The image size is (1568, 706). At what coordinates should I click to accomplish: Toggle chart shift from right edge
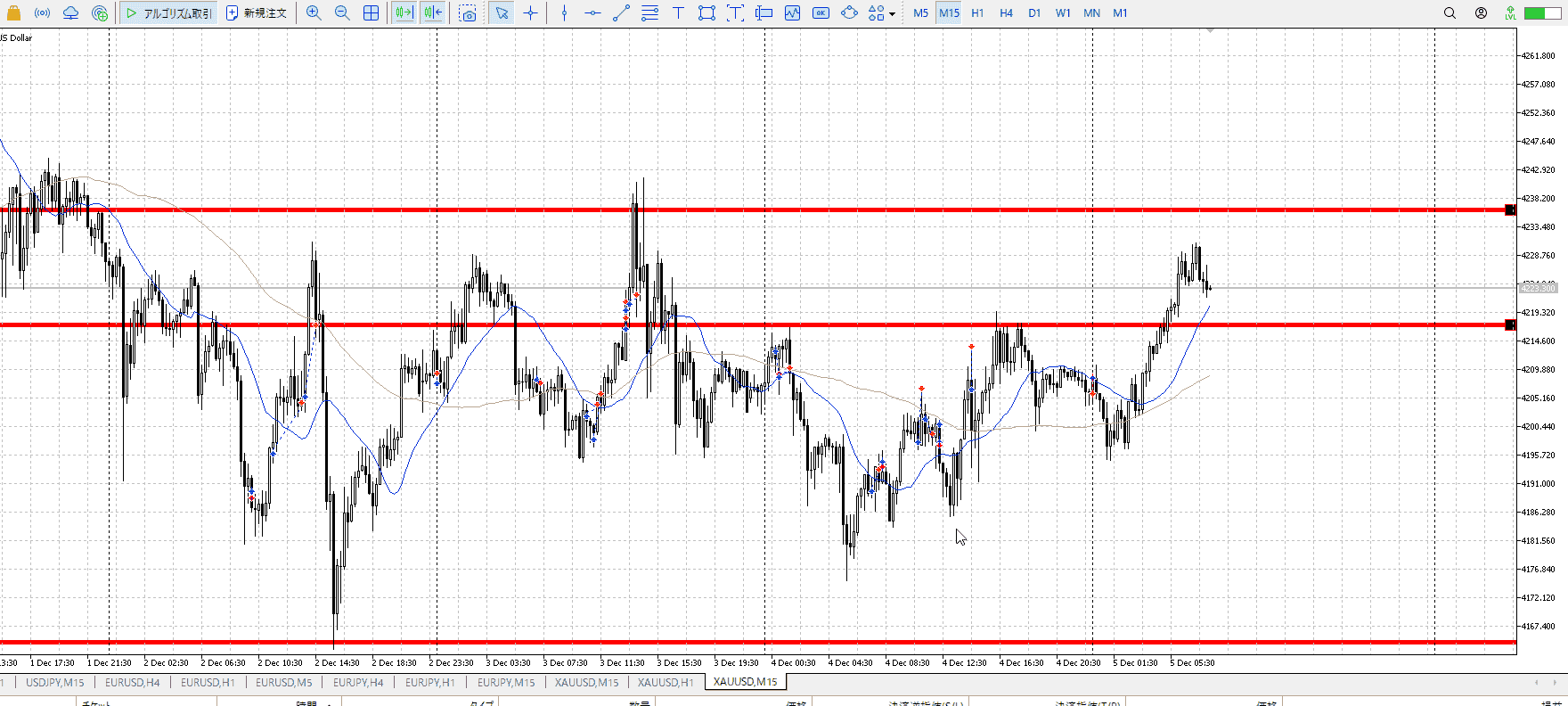tap(433, 13)
